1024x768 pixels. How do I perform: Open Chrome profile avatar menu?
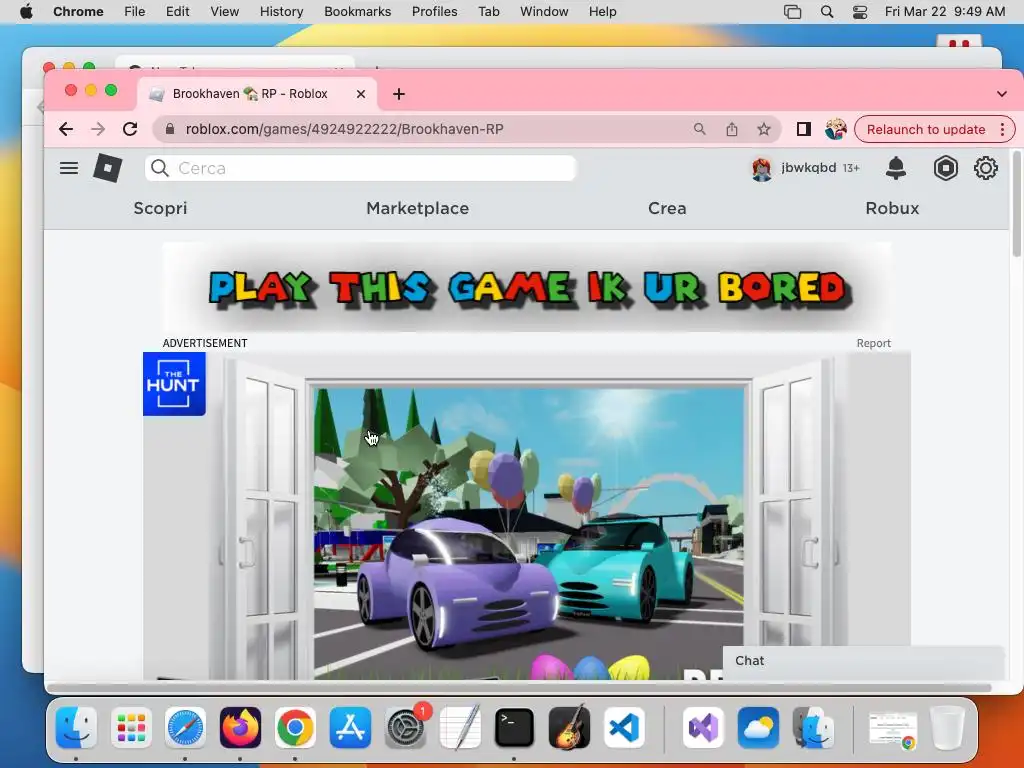(x=835, y=129)
